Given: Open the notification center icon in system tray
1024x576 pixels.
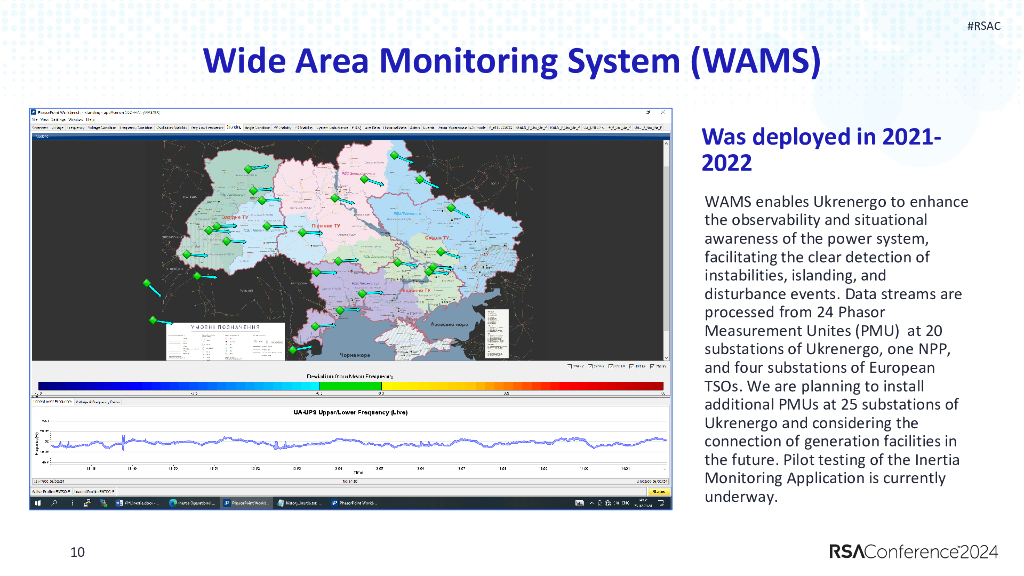Looking at the screenshot, I should click(661, 503).
